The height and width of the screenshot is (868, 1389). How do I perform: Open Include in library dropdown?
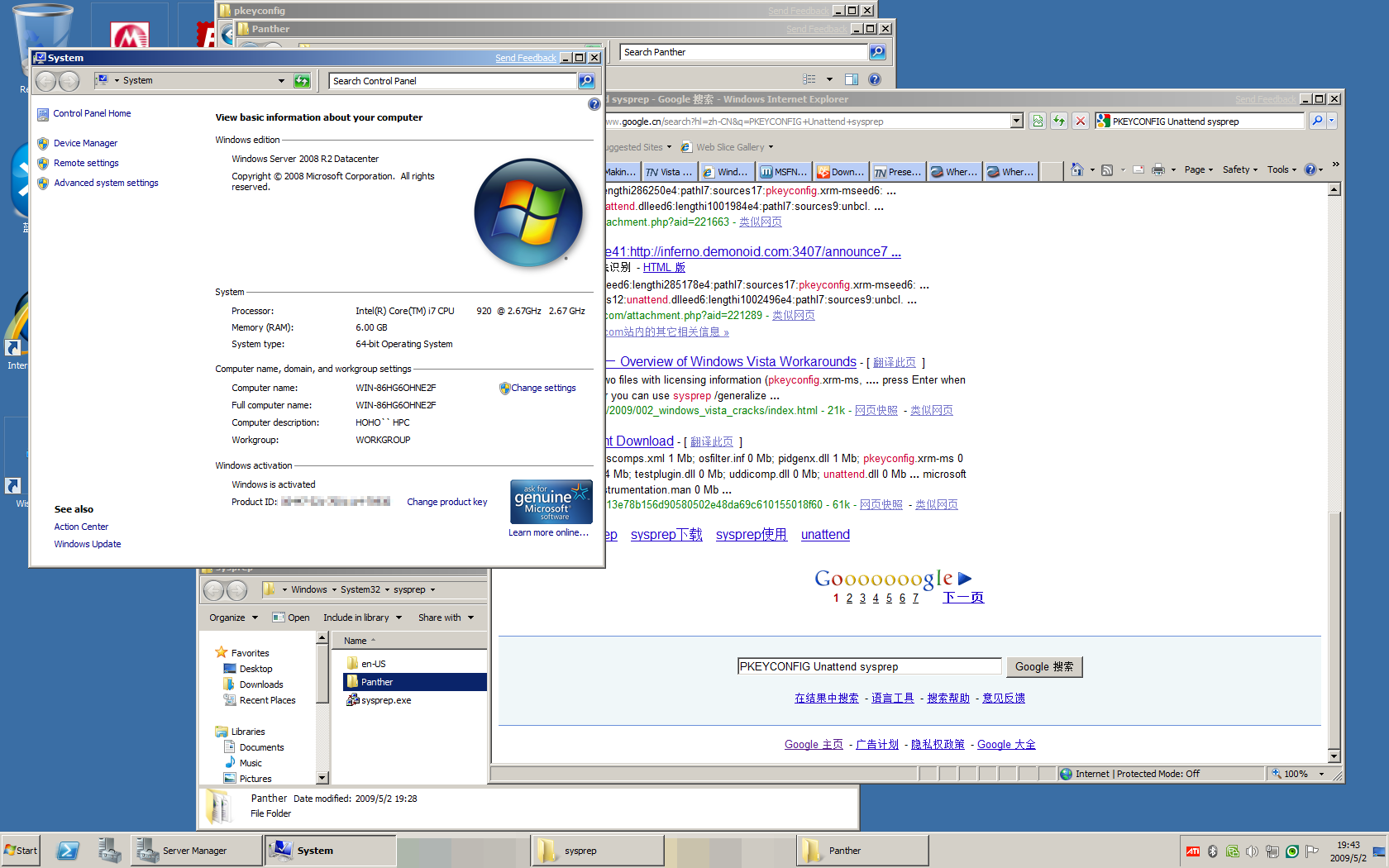(x=362, y=618)
